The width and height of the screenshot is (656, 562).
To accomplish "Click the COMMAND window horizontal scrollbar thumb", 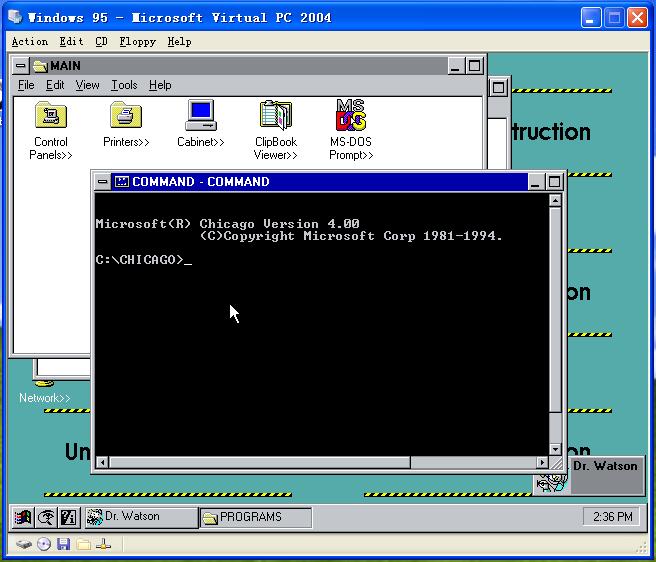I will tap(260, 462).
